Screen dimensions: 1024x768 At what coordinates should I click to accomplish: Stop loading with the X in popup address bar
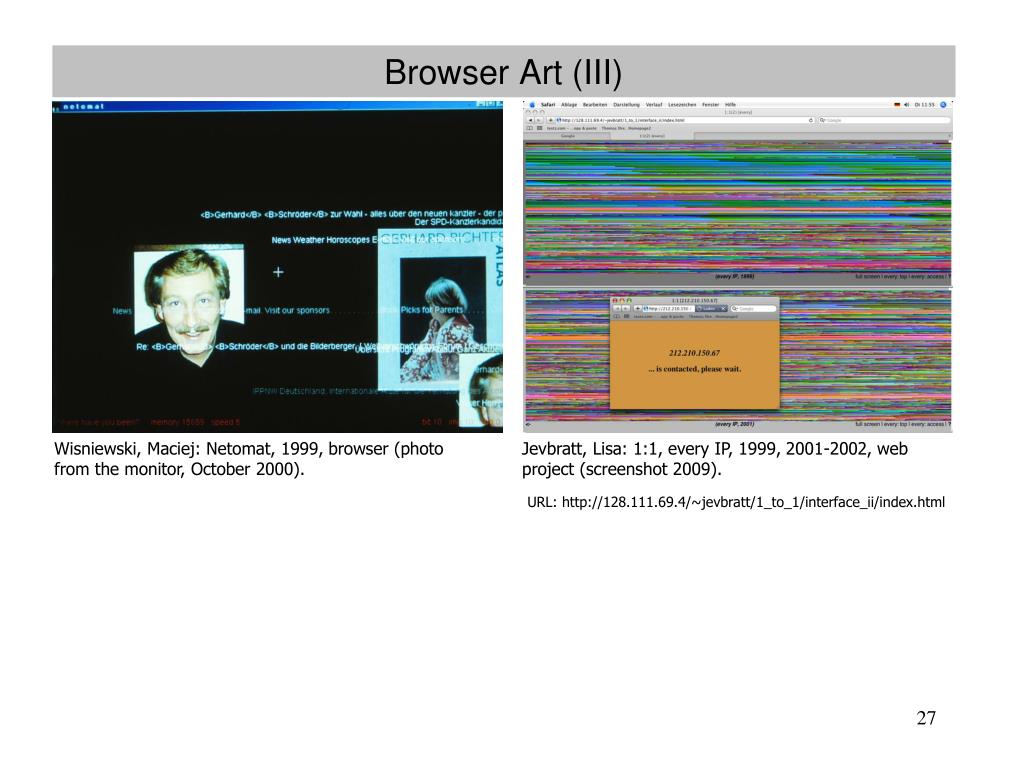[723, 308]
